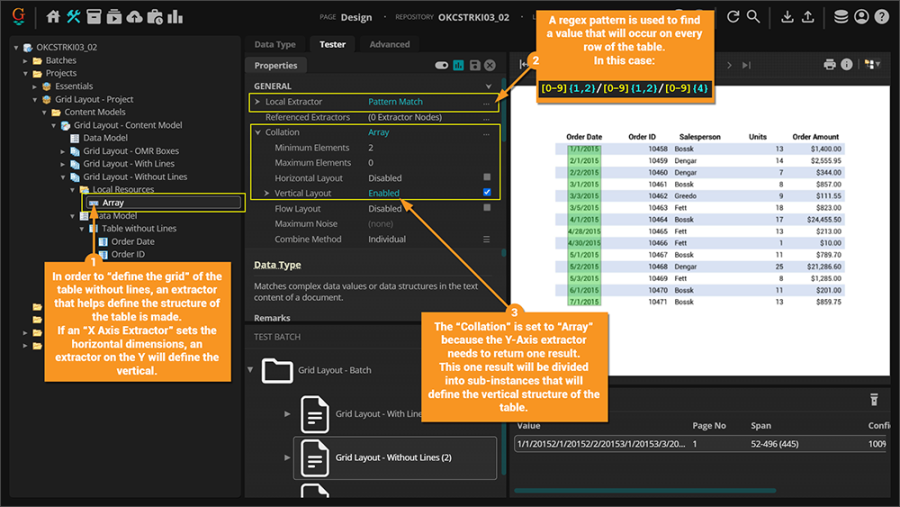Save properties with the floppy disk icon
900x507 pixels.
click(475, 65)
